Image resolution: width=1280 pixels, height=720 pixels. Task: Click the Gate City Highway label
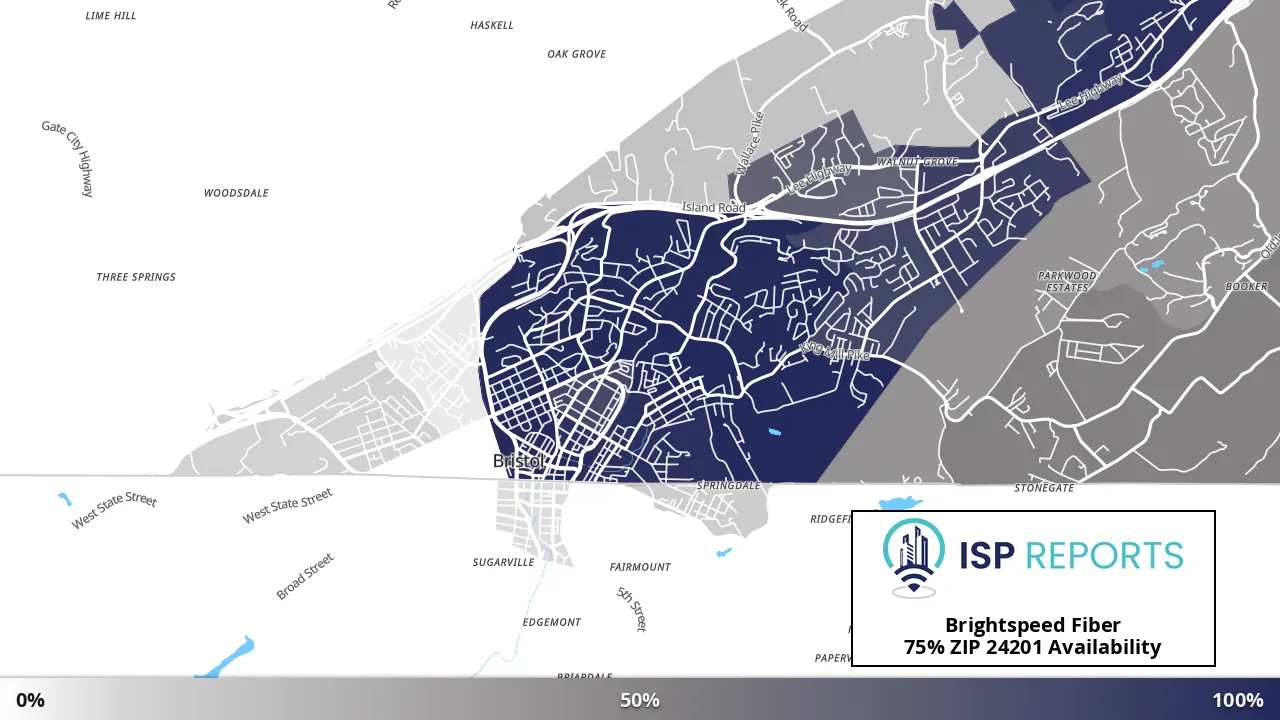68,158
